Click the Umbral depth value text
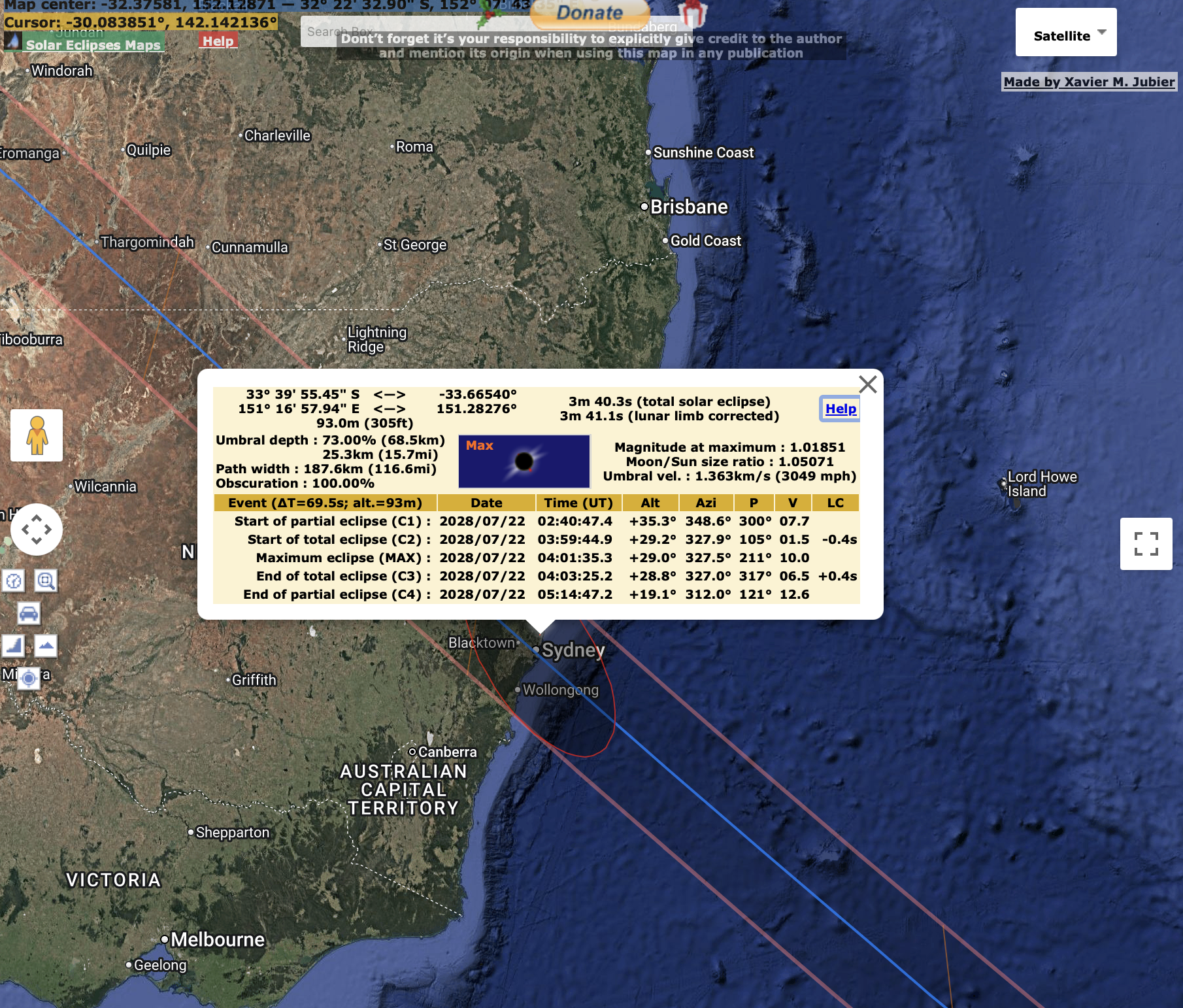Viewport: 1183px width, 1008px height. click(x=330, y=440)
